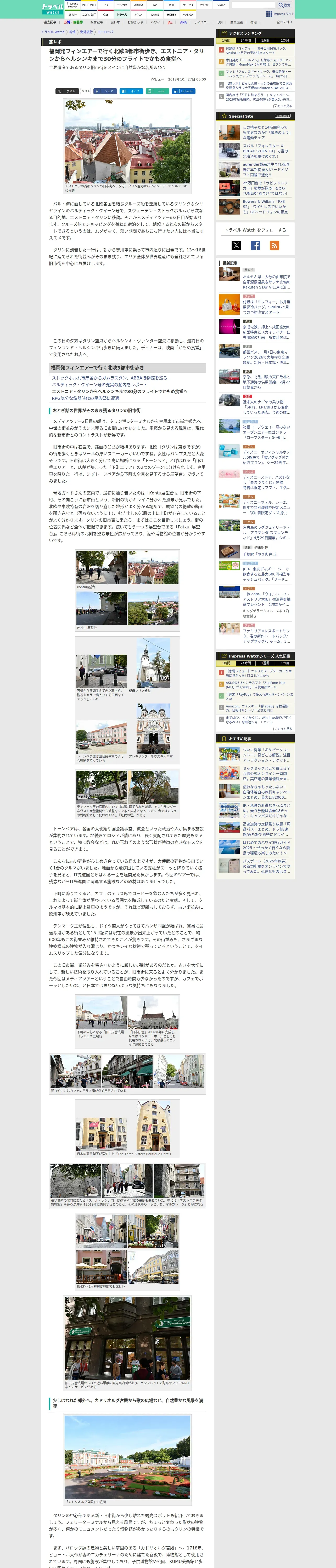Open the Bowers & Wilkins Px8 S2 article

pyautogui.click(x=266, y=207)
